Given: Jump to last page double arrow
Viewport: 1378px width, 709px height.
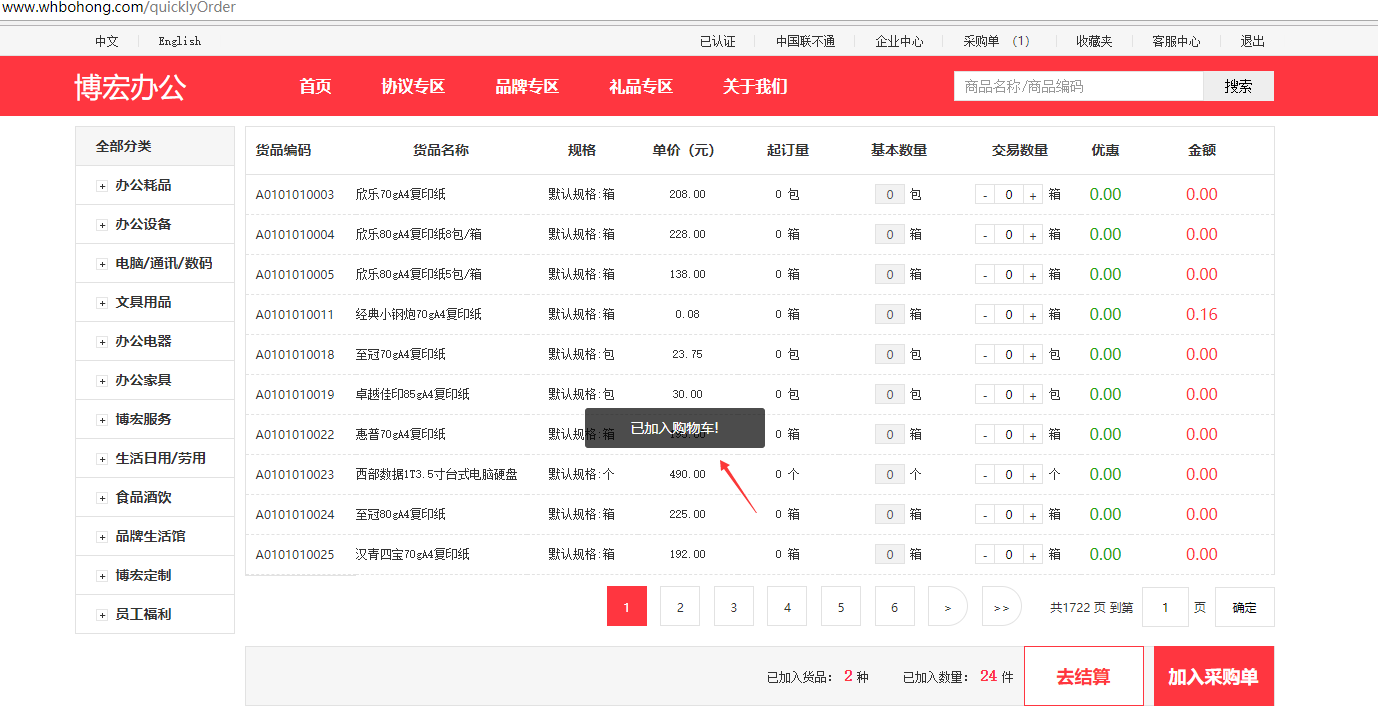Looking at the screenshot, I should point(1001,607).
